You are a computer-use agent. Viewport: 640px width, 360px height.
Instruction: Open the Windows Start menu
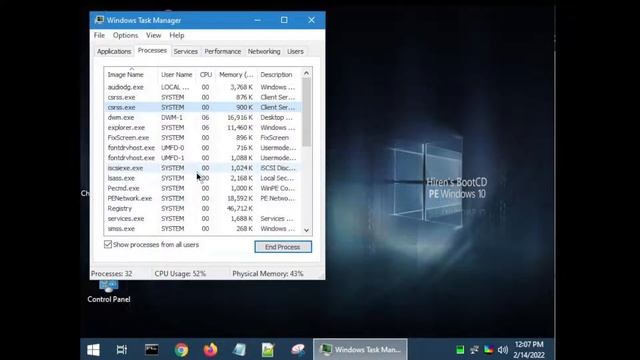click(x=93, y=350)
